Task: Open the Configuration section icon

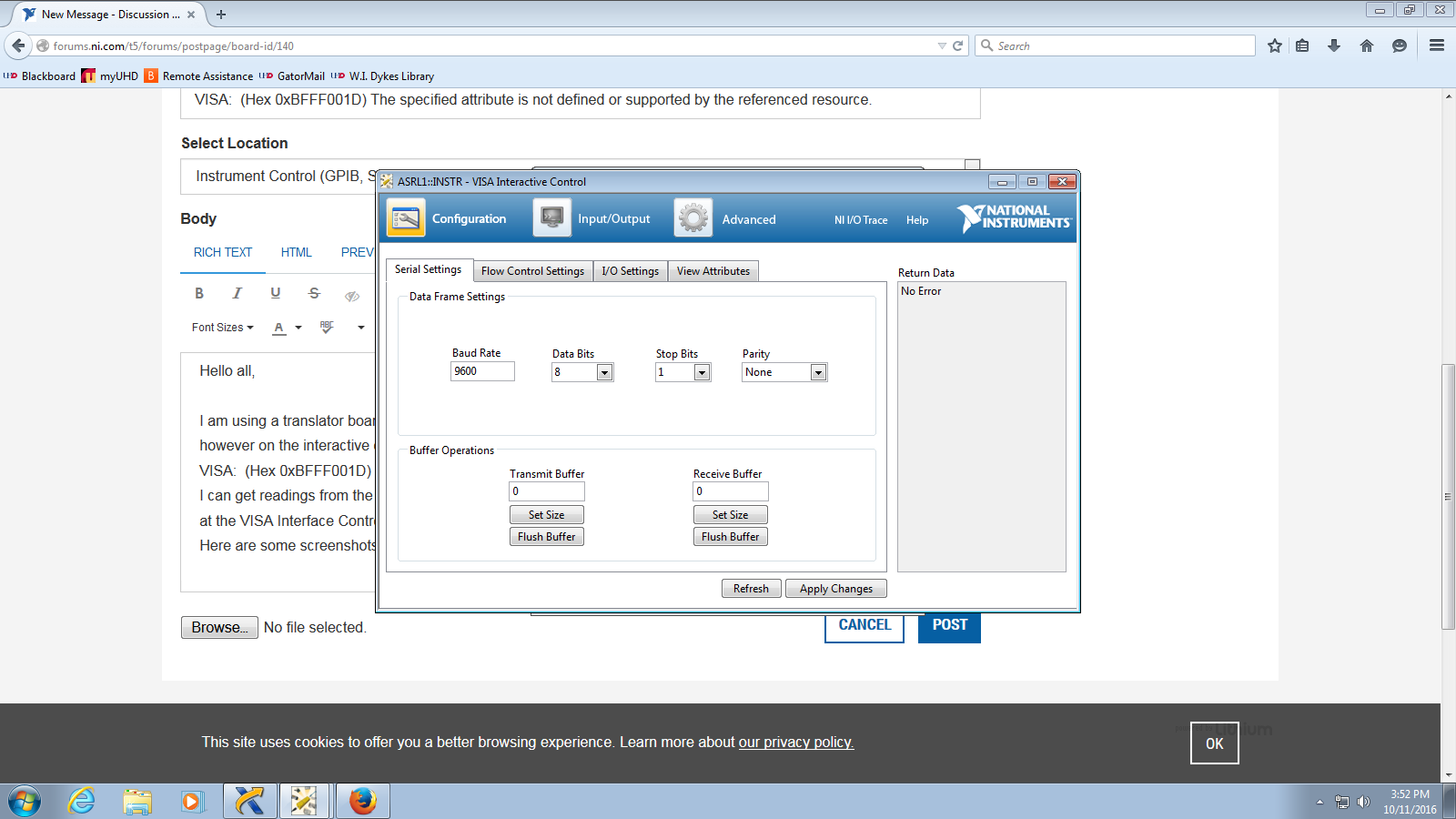Action: tap(406, 218)
